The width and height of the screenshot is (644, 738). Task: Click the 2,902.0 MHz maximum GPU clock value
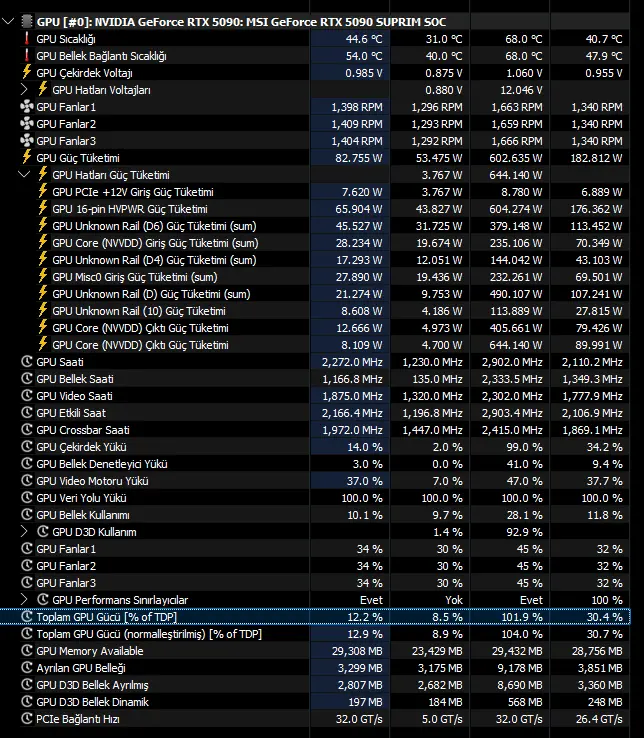tap(512, 362)
